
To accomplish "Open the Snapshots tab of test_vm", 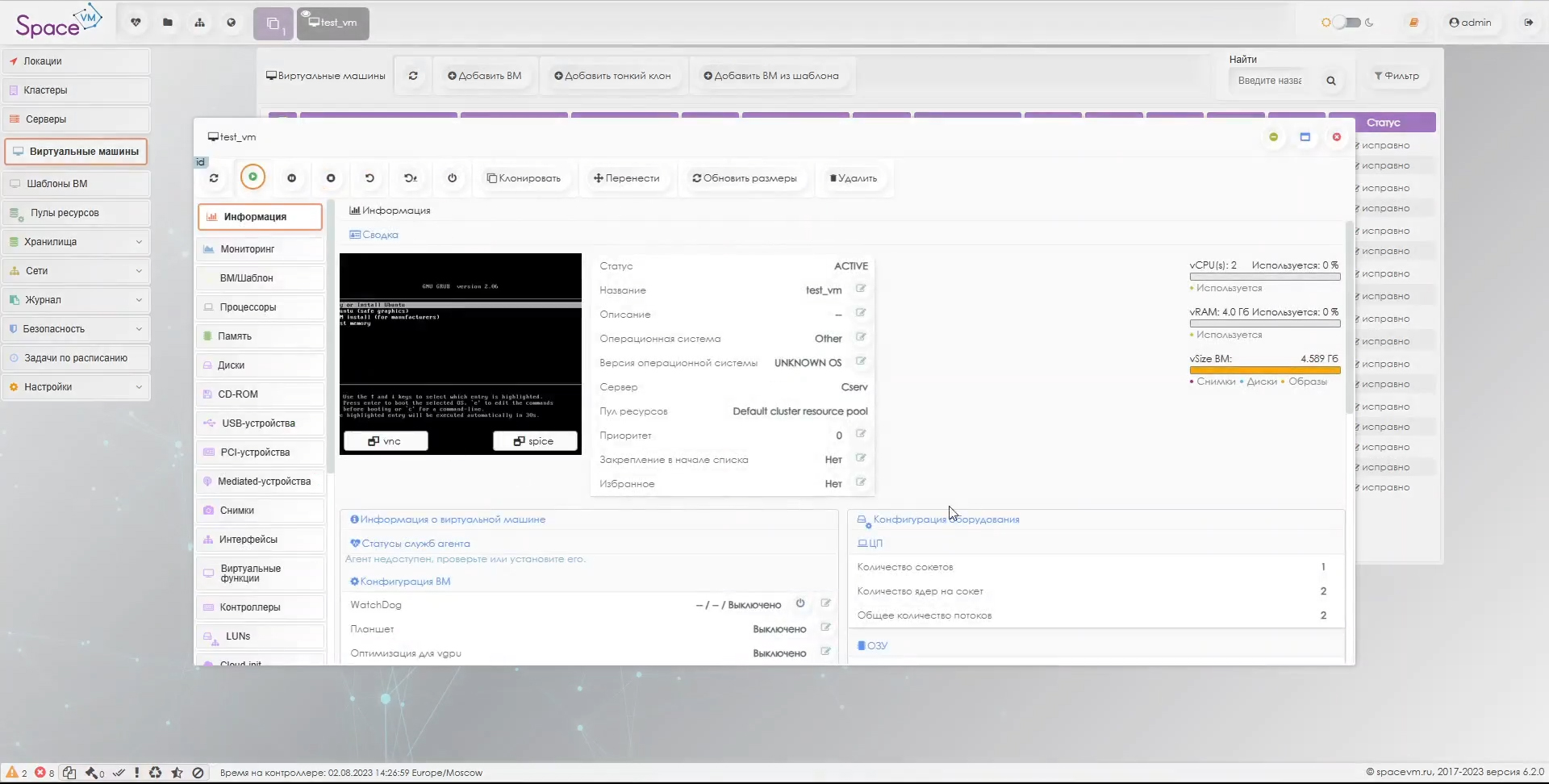I will [261, 511].
